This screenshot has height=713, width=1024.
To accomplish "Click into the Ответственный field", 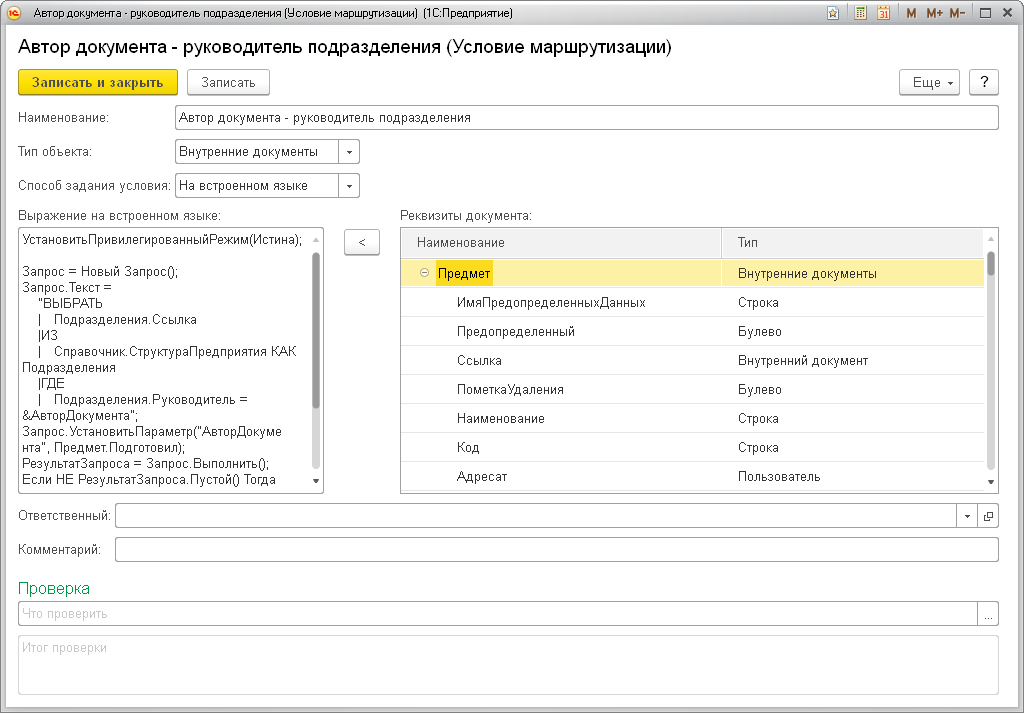I will [536, 516].
